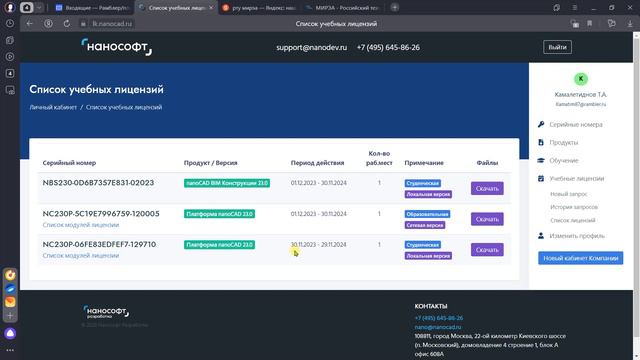The width and height of the screenshot is (640, 360).
Task: Click the Выйти logout button
Action: click(557, 47)
